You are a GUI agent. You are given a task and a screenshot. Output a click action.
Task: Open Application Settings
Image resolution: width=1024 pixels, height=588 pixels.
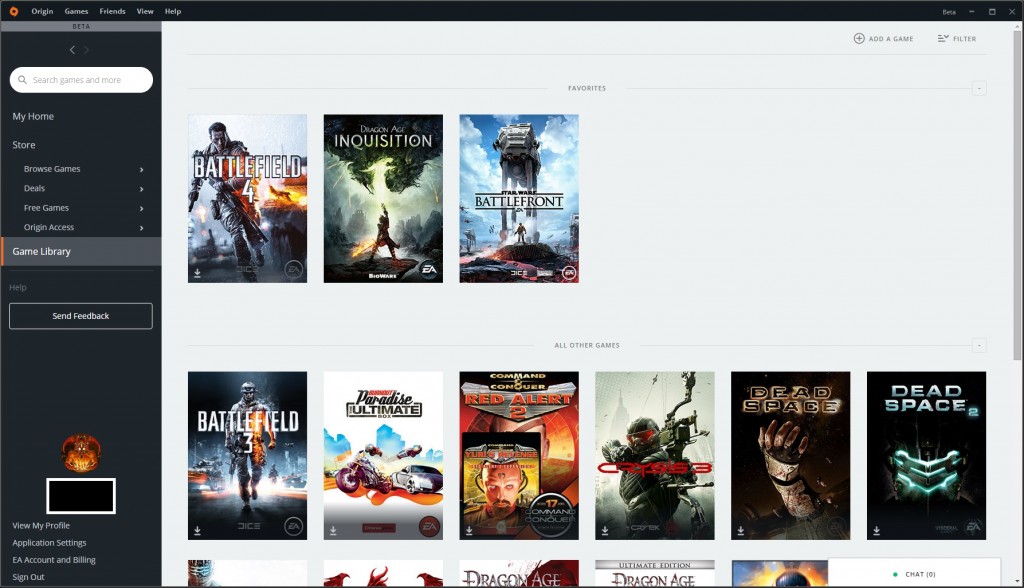click(49, 543)
